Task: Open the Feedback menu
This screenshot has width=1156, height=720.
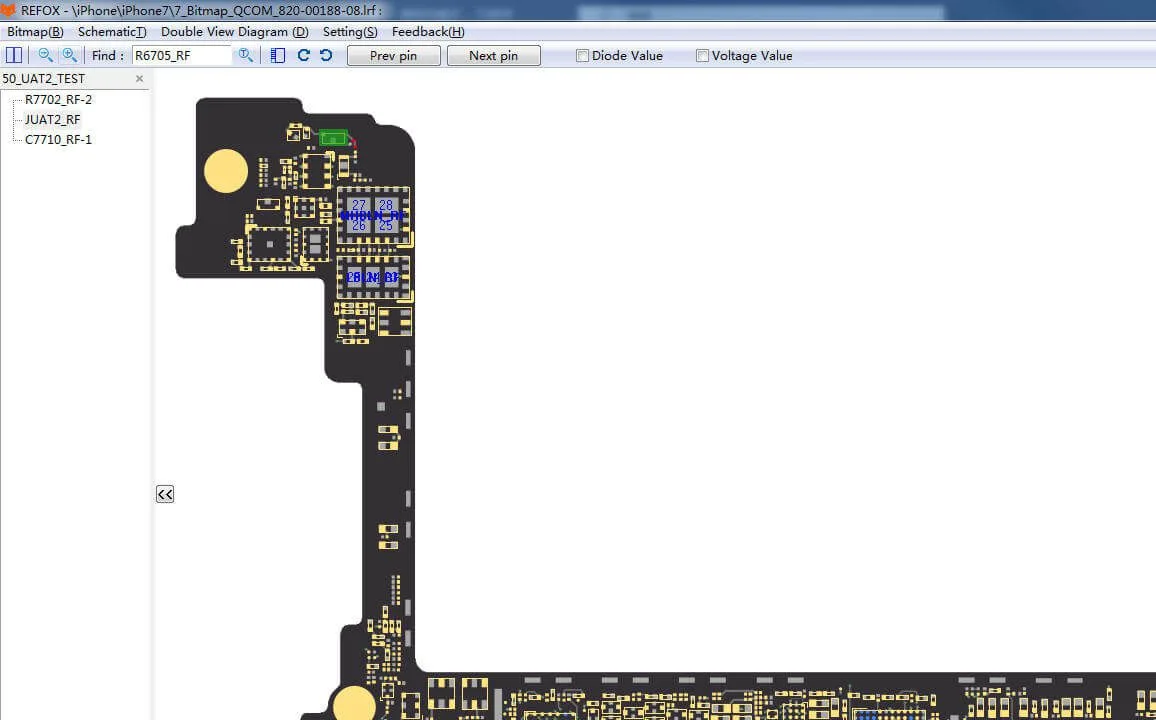Action: pyautogui.click(x=428, y=32)
